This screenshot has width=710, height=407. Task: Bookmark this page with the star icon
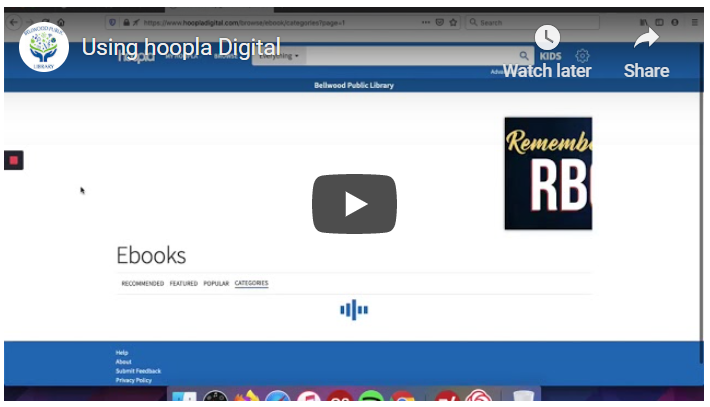[x=453, y=22]
